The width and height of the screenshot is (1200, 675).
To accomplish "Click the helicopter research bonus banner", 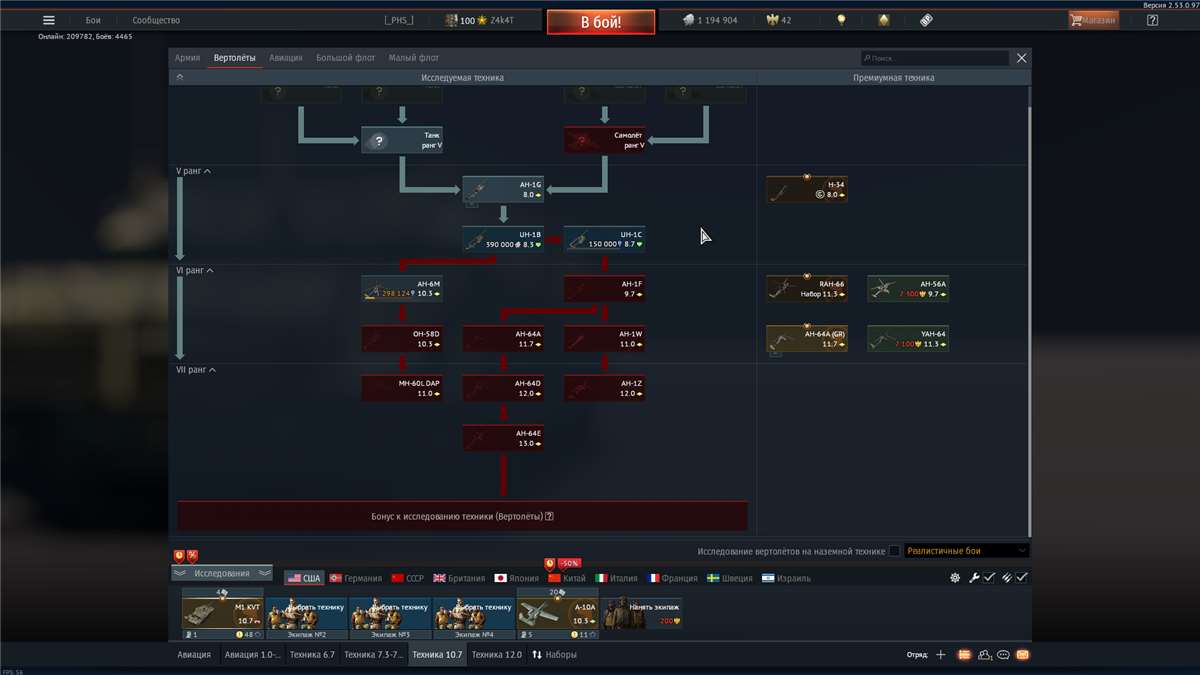I will [x=462, y=516].
